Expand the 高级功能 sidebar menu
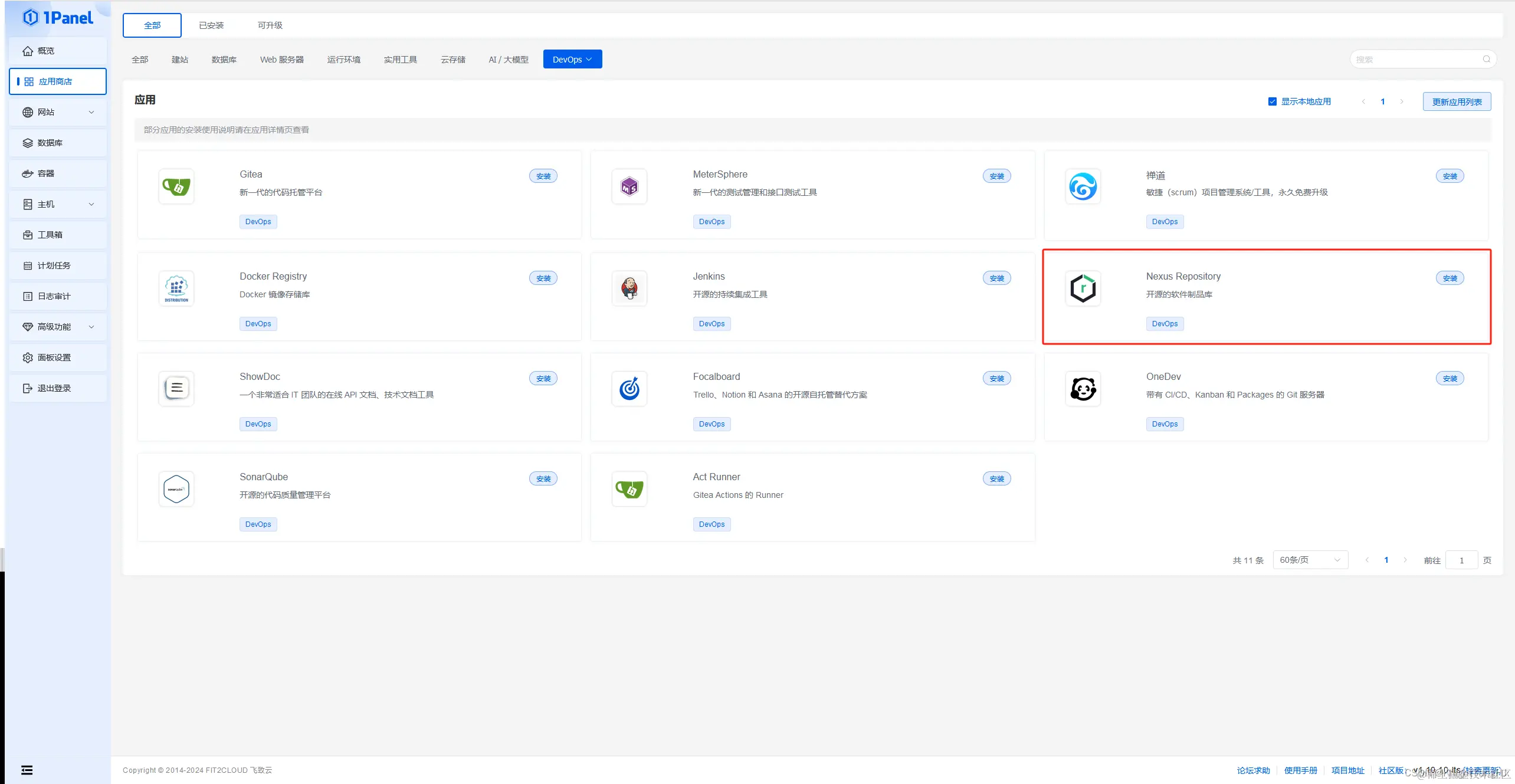 [x=57, y=327]
